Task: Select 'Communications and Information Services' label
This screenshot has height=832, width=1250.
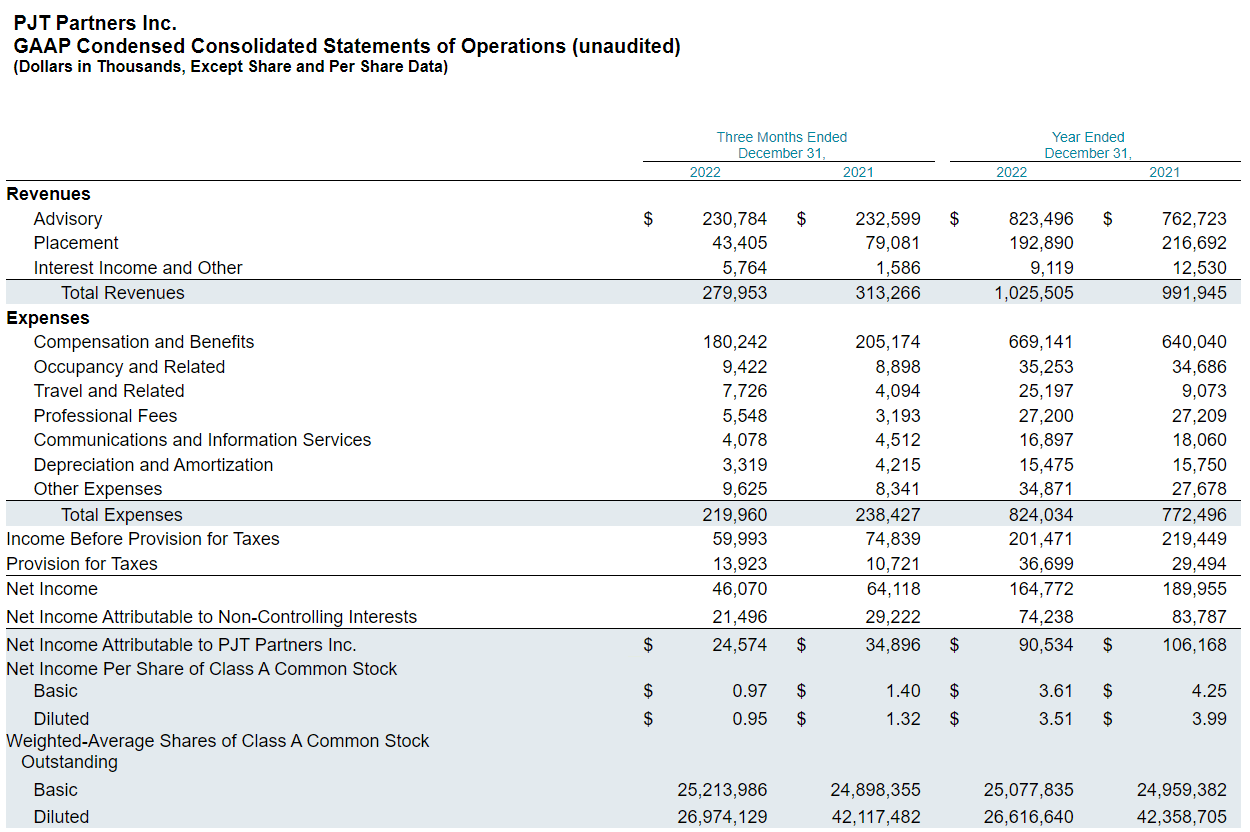Action: pos(202,440)
